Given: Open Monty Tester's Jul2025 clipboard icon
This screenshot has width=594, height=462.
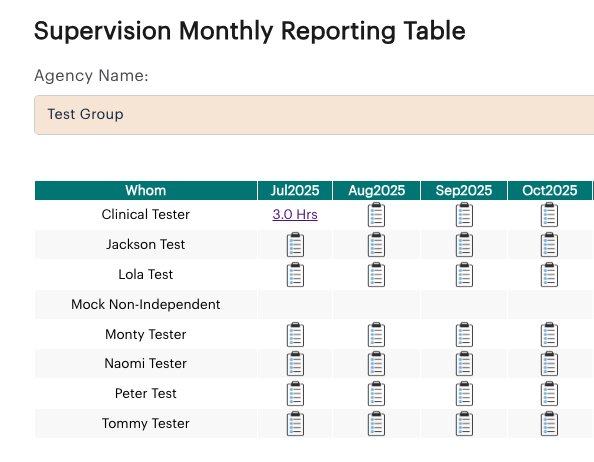Looking at the screenshot, I should (295, 334).
